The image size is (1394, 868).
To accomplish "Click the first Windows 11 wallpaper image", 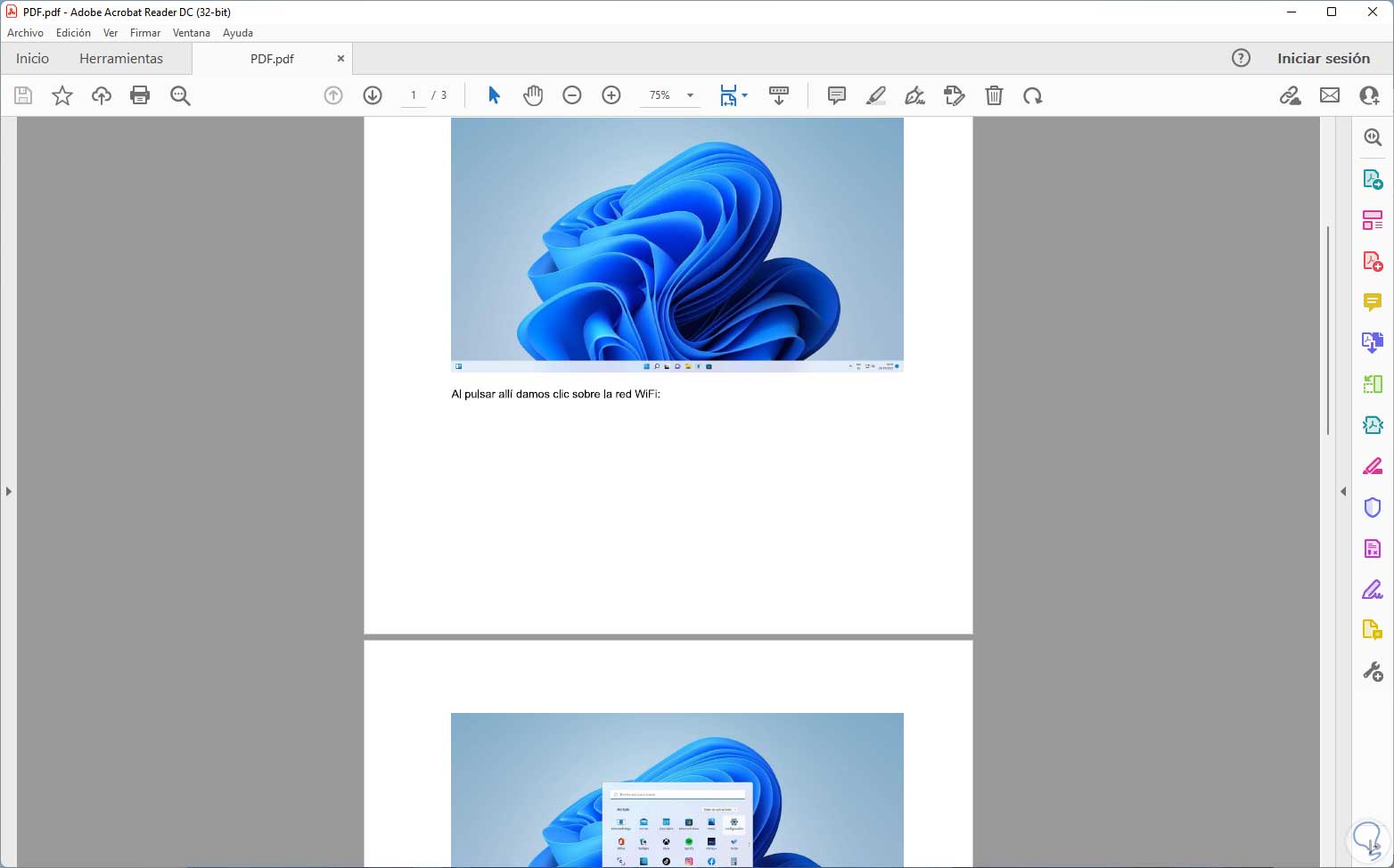I will tap(677, 244).
